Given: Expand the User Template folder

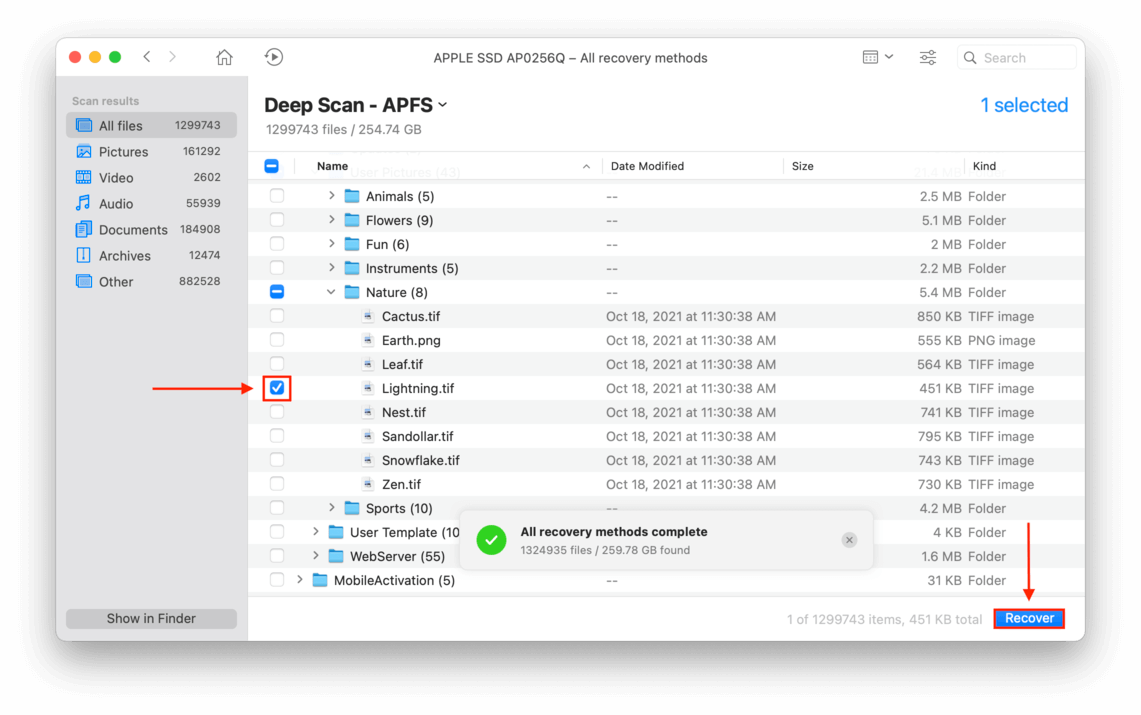Looking at the screenshot, I should pyautogui.click(x=316, y=532).
